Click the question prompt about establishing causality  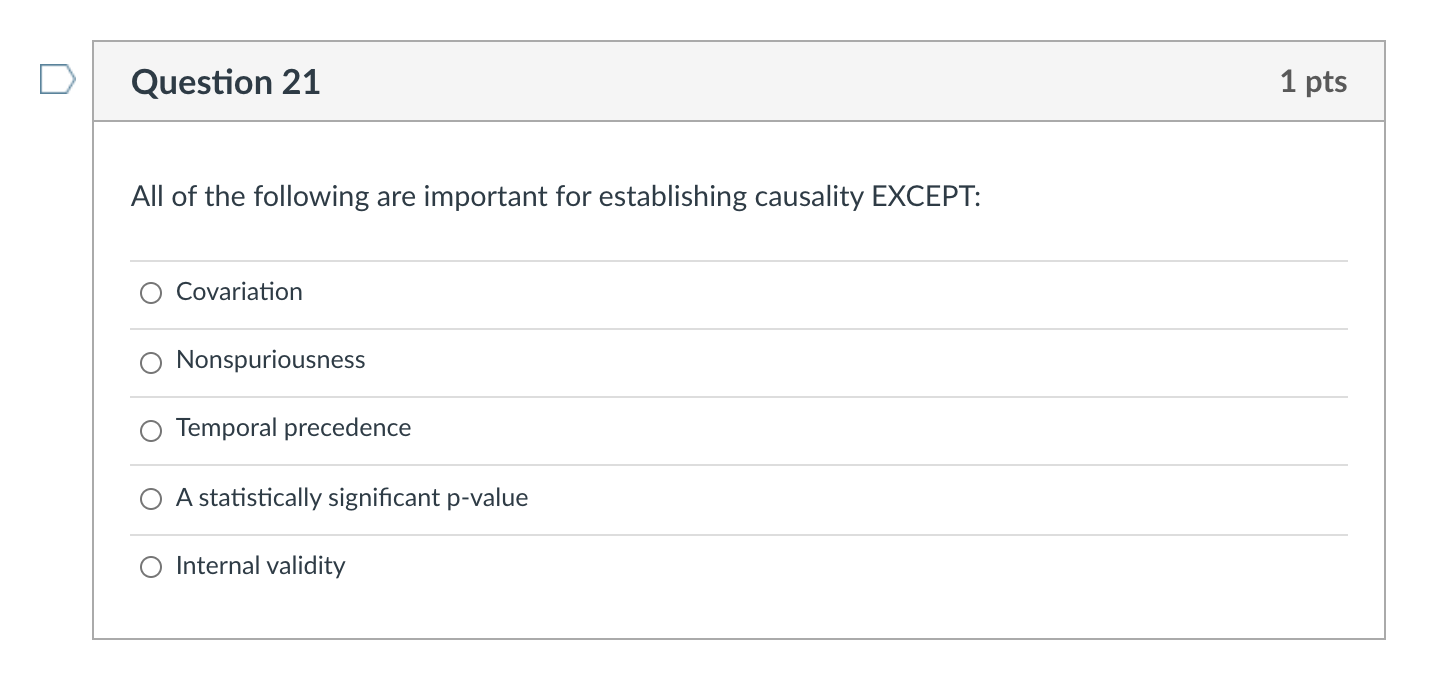click(x=555, y=197)
